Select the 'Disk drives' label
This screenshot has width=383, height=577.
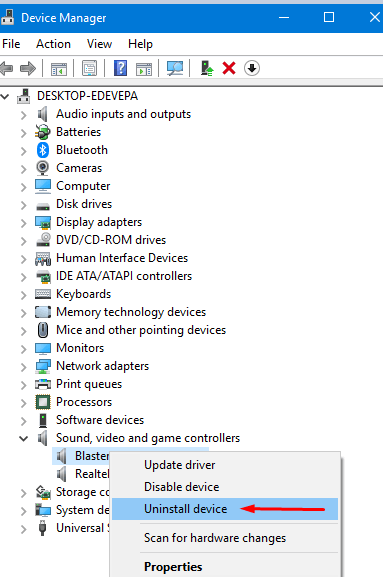[84, 203]
